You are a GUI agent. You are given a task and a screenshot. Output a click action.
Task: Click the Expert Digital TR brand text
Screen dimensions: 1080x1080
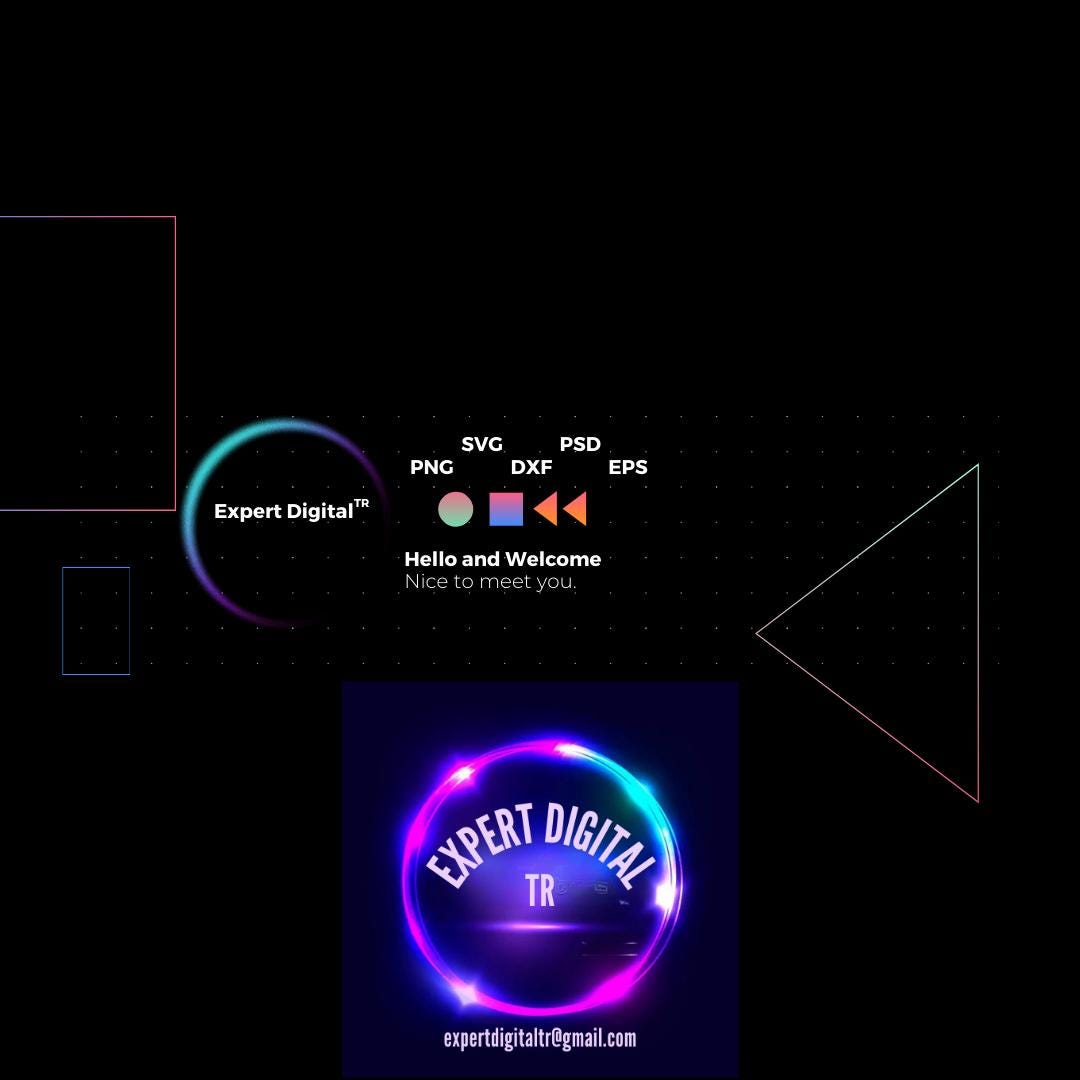[291, 510]
